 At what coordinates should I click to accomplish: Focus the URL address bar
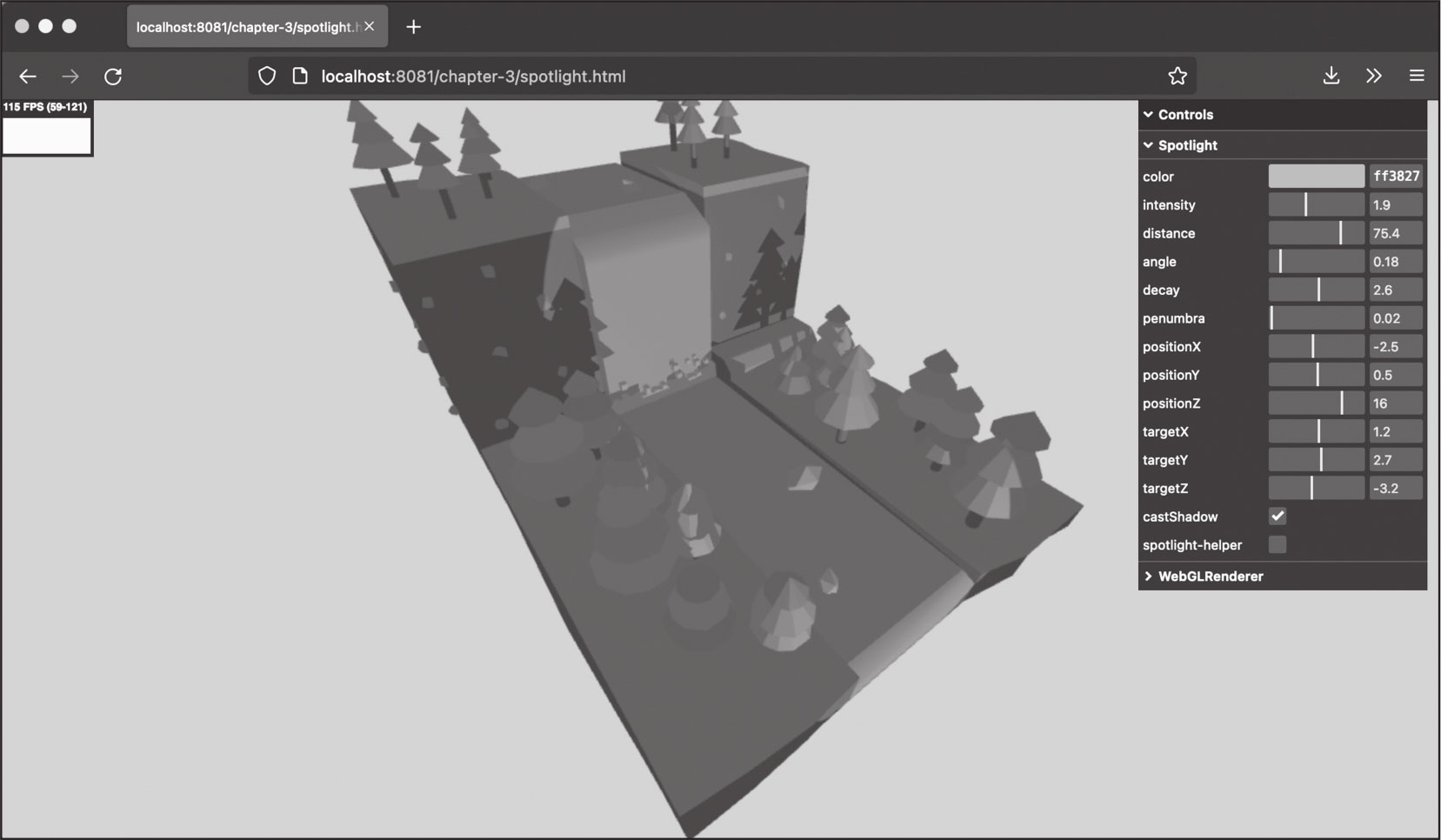696,77
